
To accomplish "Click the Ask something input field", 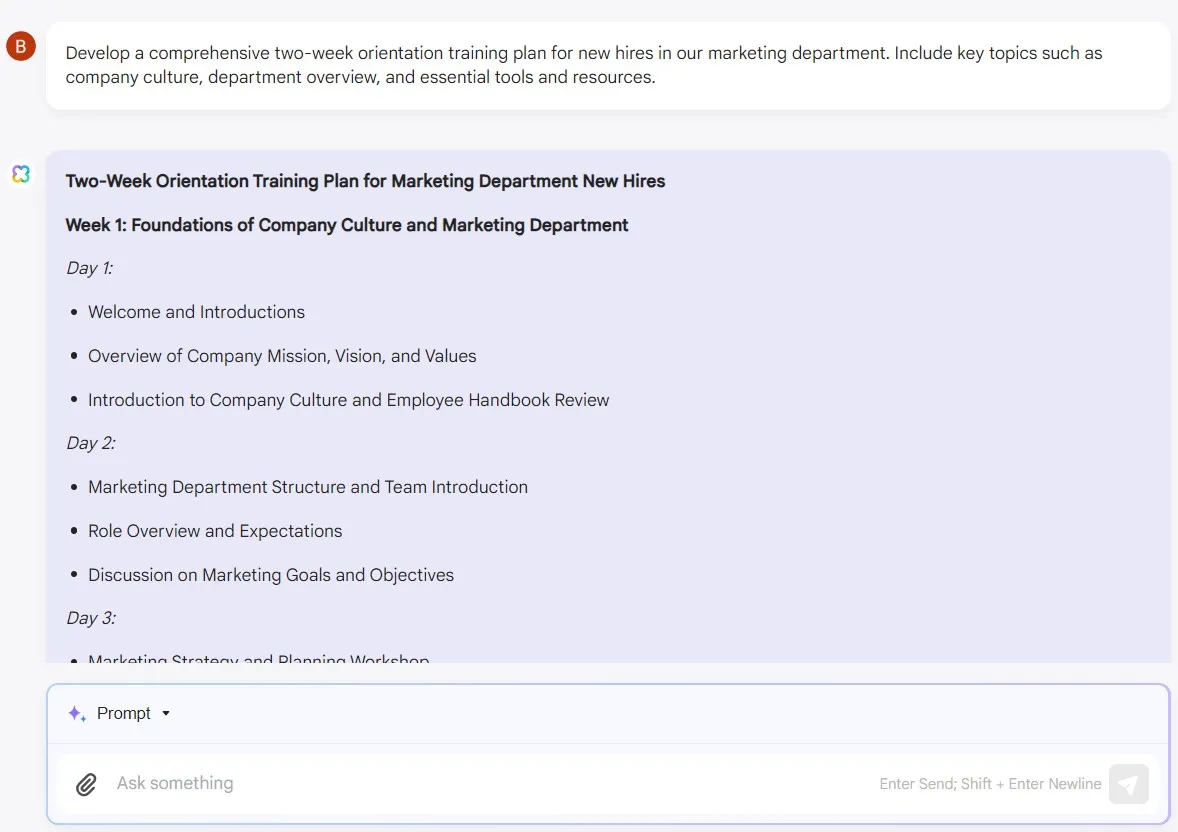I will pyautogui.click(x=175, y=783).
